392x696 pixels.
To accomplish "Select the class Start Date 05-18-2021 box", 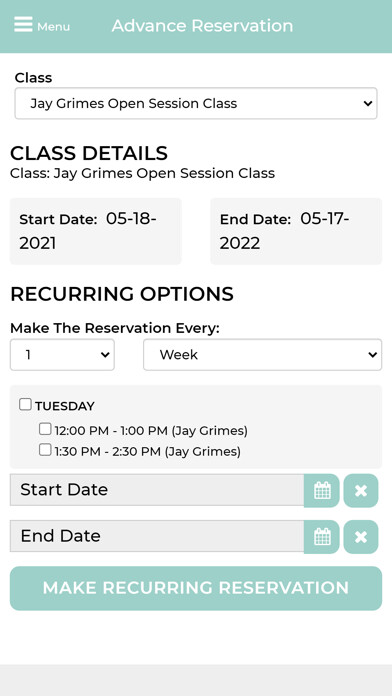I will 96,231.
